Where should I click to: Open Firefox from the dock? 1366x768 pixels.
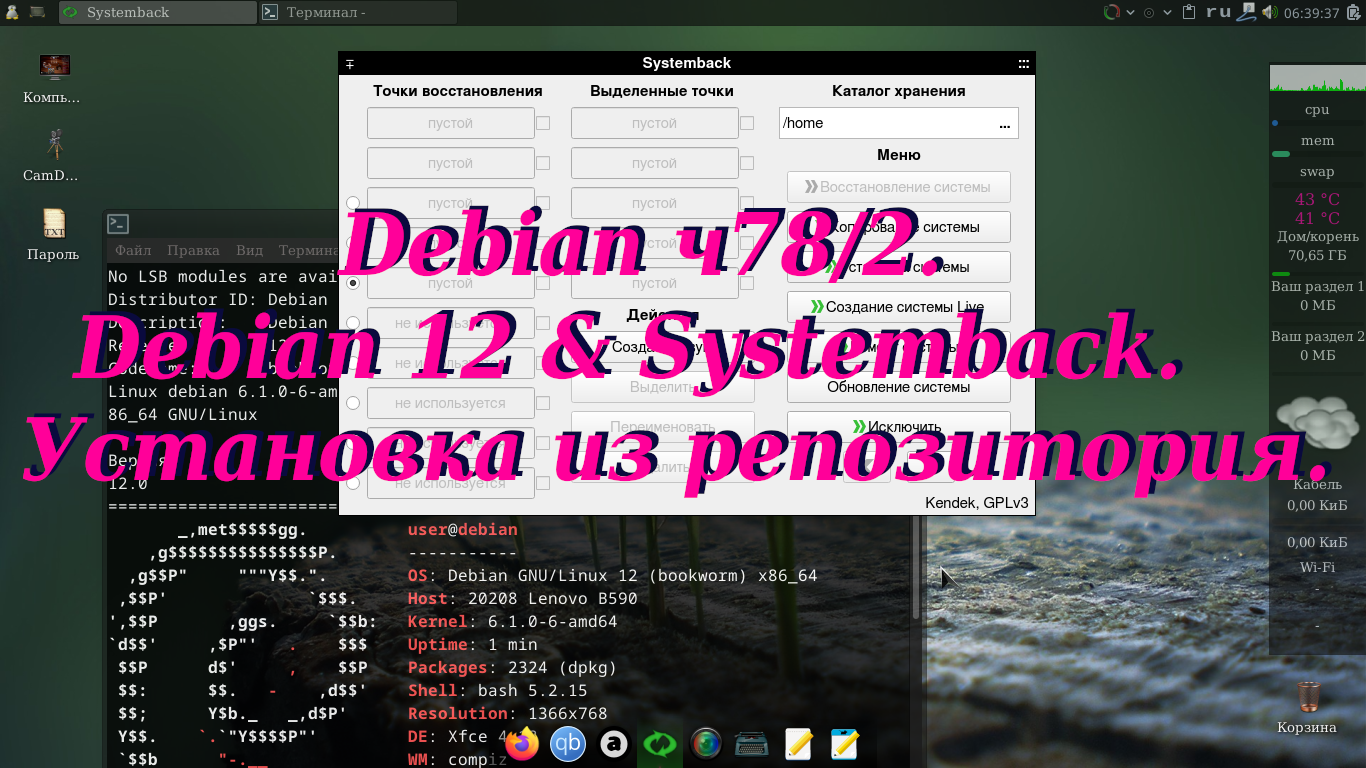pos(522,744)
